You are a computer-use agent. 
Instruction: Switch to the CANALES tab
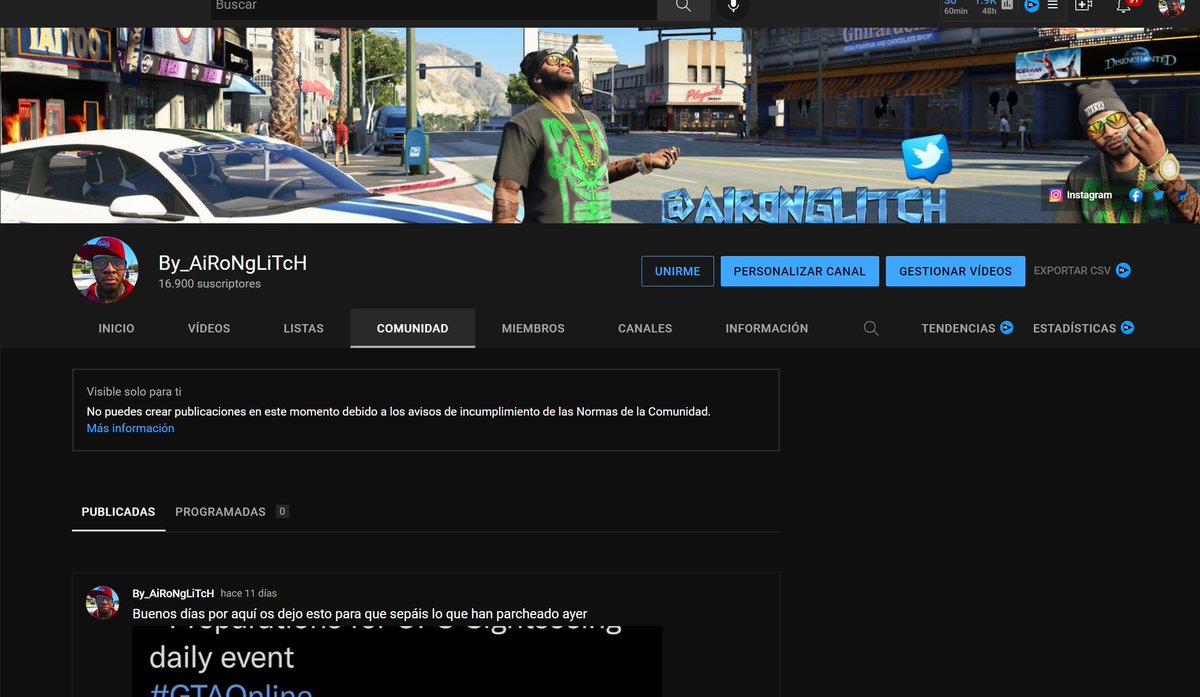point(645,328)
